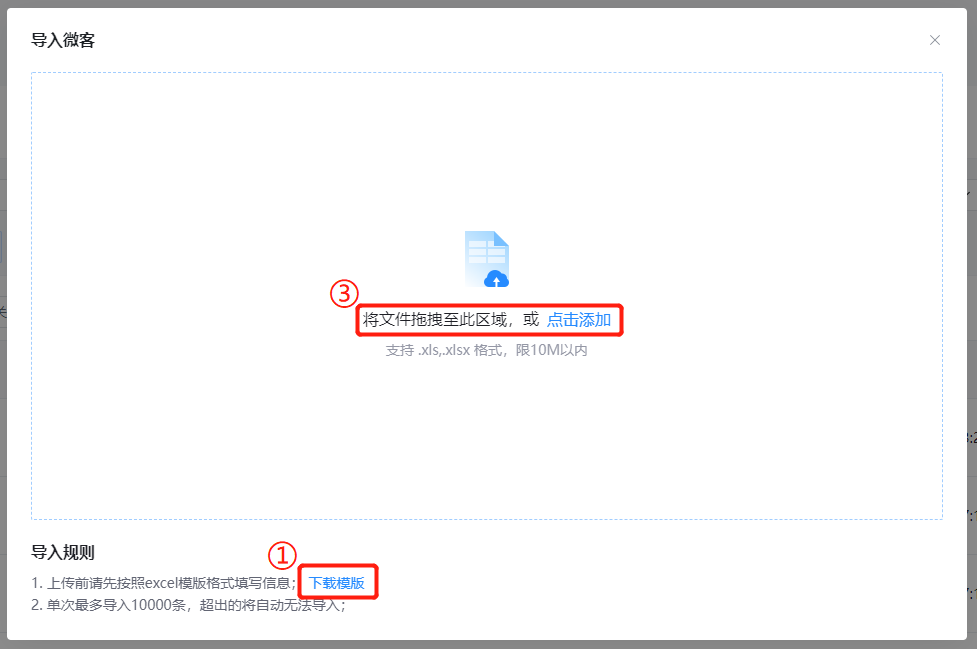Click rule 1 about excel模版格式
Screen dimensions: 977x649
[x=164, y=583]
